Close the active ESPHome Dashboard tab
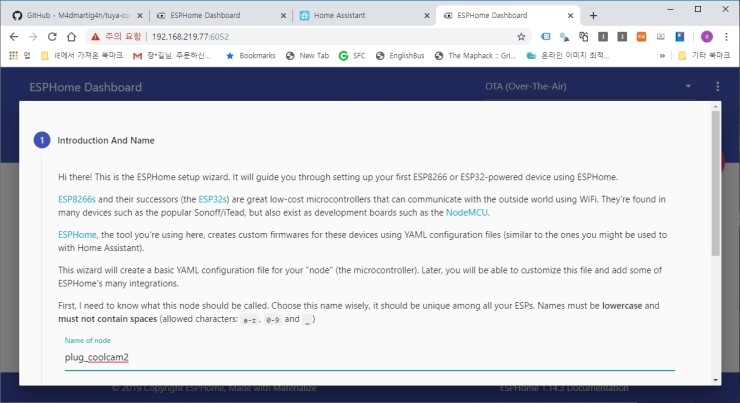740x403 pixels. (570, 16)
